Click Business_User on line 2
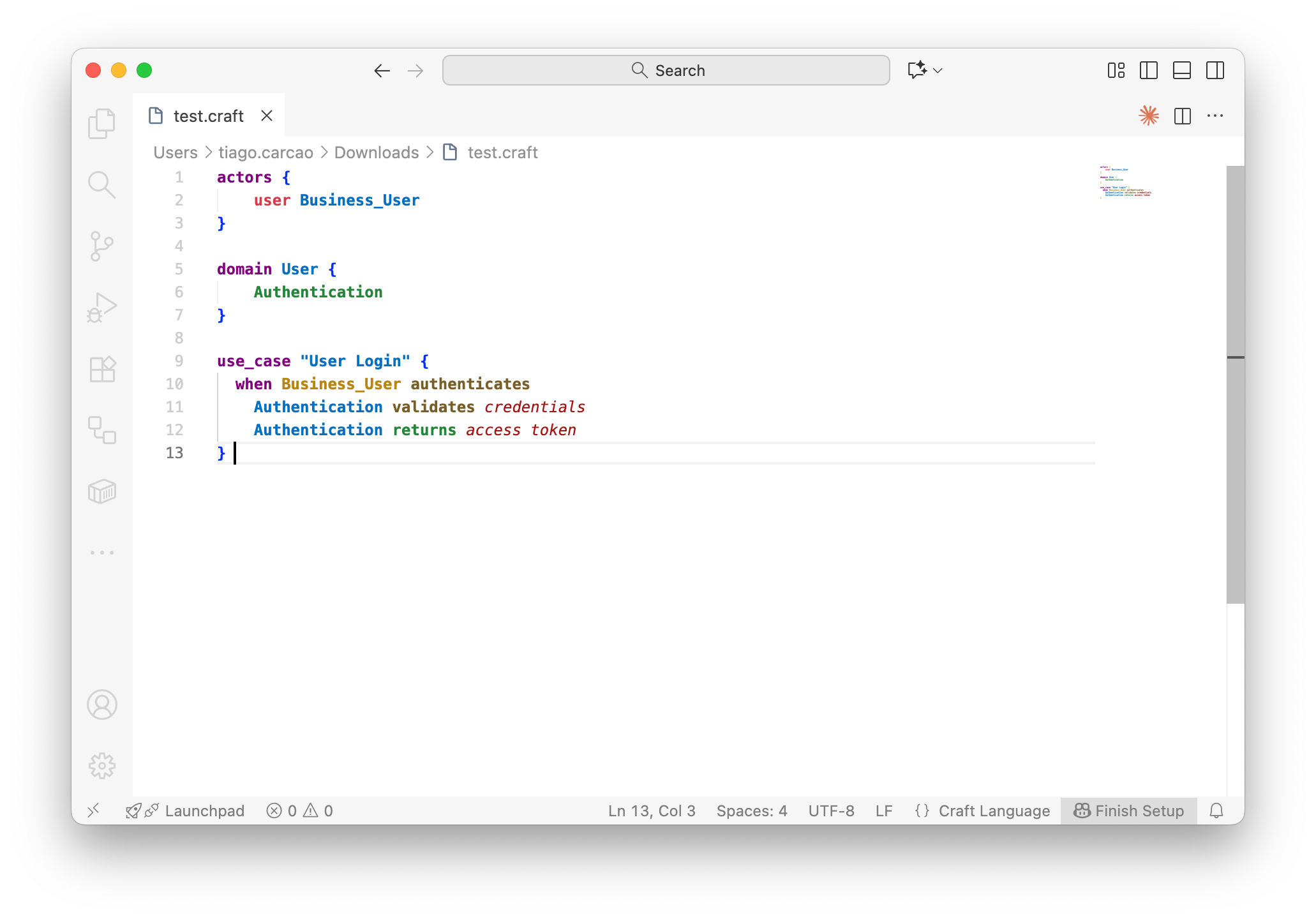Viewport: 1316px width, 919px height. [359, 200]
